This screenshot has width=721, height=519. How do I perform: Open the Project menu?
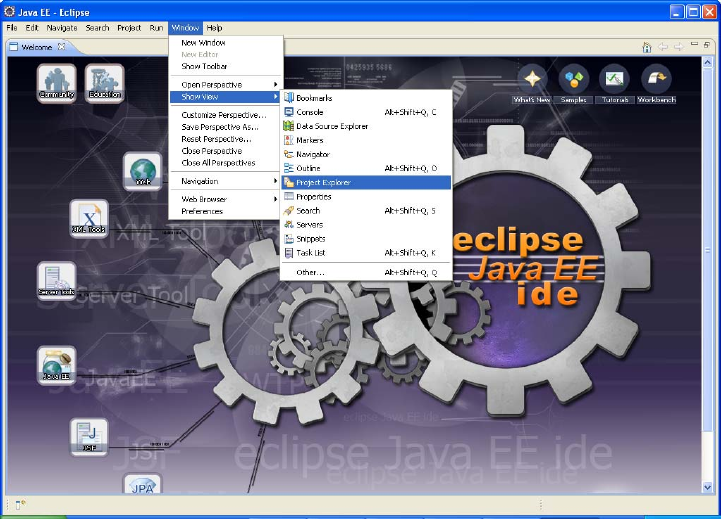129,28
